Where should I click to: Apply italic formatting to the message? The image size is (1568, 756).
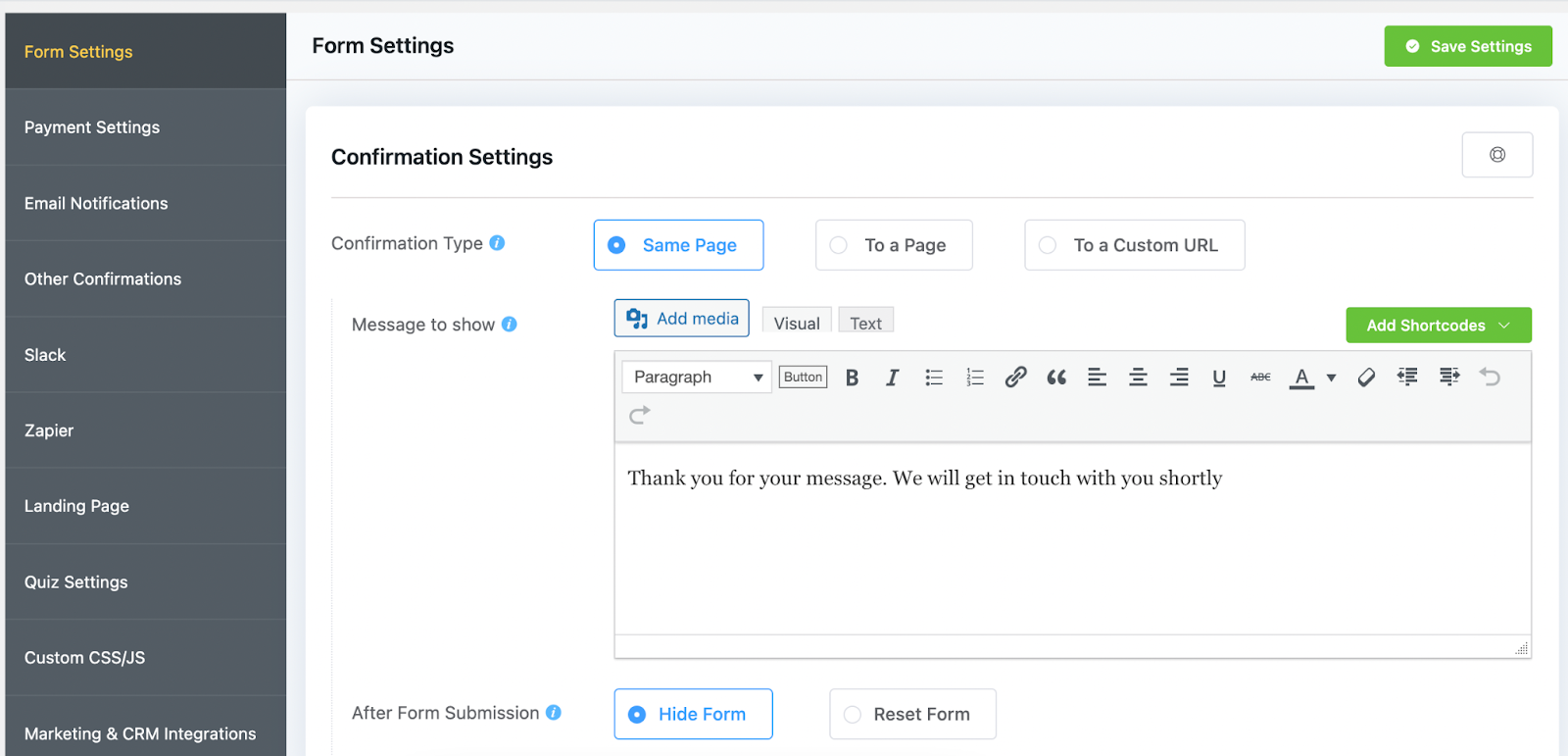tap(892, 378)
